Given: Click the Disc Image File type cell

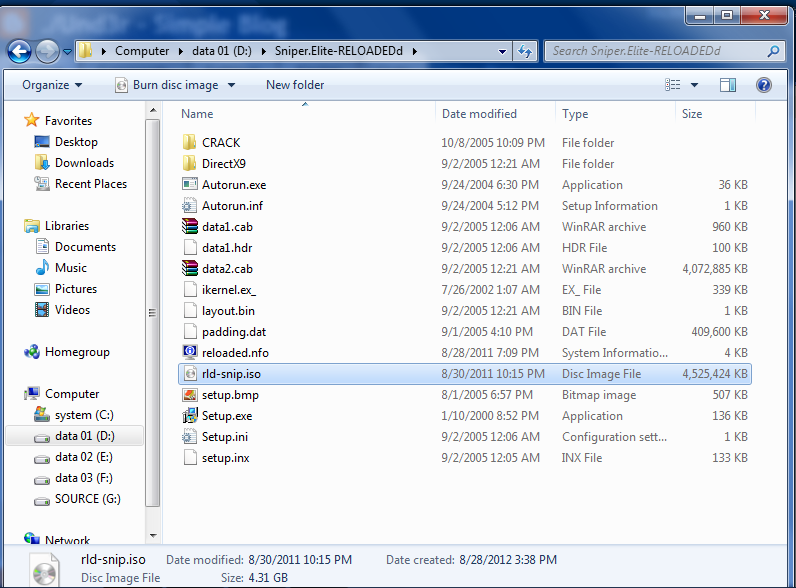Looking at the screenshot, I should tap(601, 374).
